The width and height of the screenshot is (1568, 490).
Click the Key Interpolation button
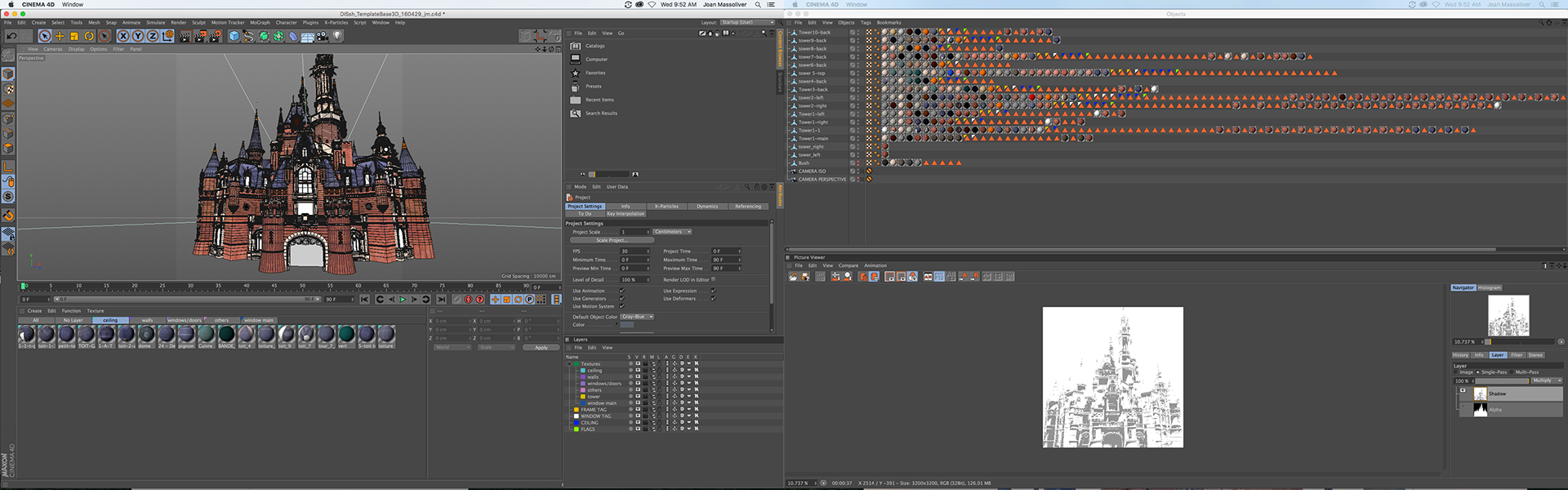coord(626,214)
